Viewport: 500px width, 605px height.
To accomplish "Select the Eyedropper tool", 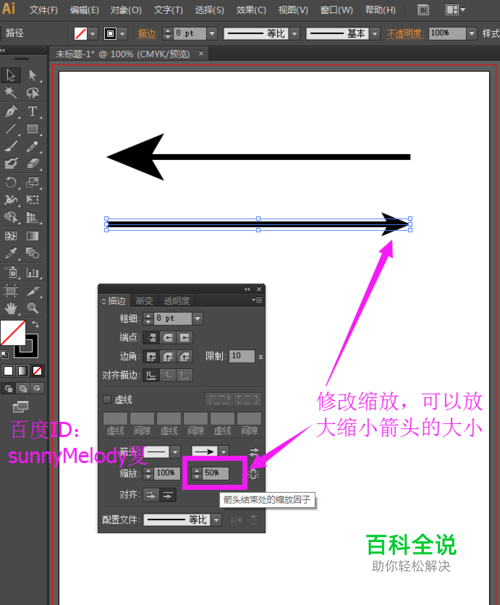I will (11, 253).
